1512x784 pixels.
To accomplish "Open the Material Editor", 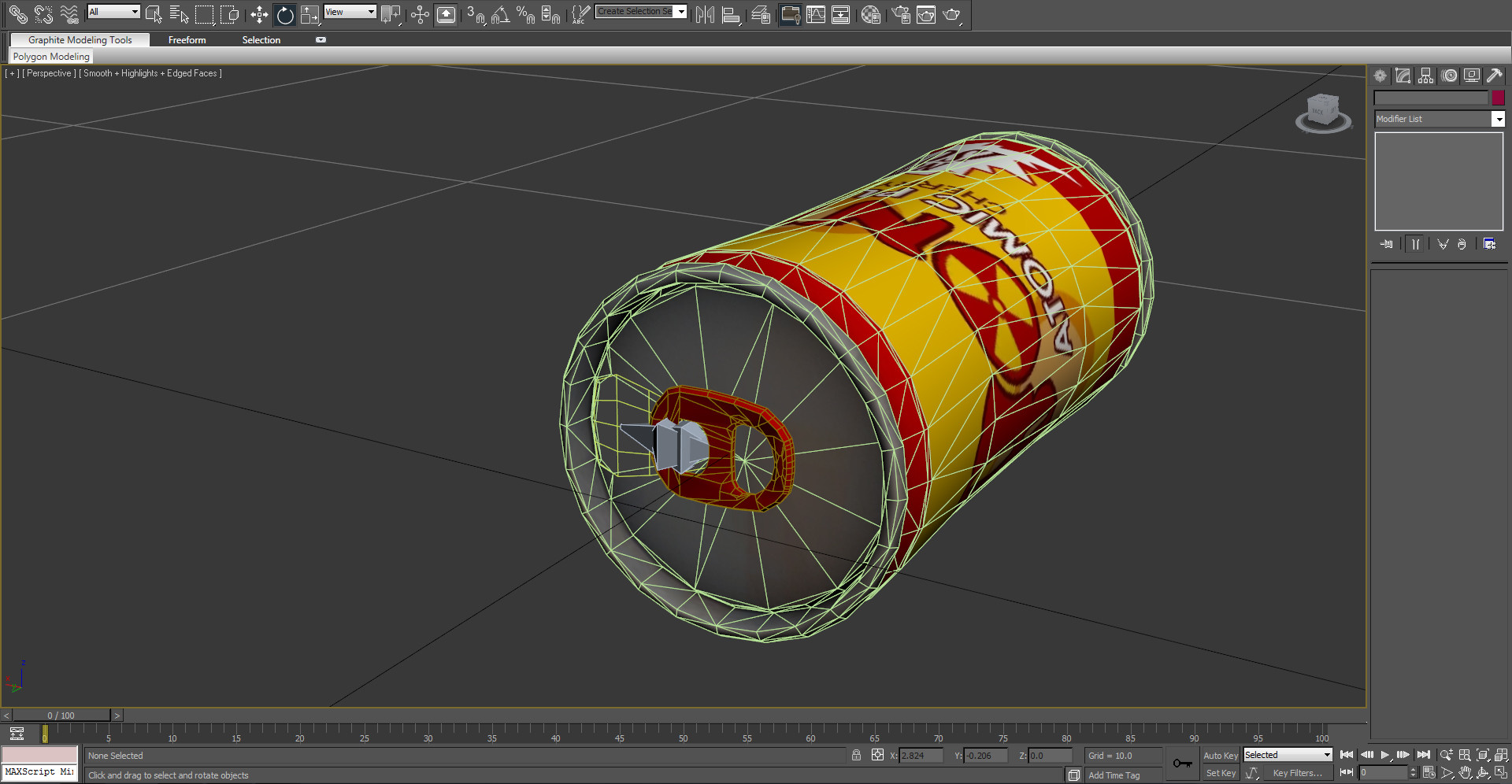I will 870,14.
